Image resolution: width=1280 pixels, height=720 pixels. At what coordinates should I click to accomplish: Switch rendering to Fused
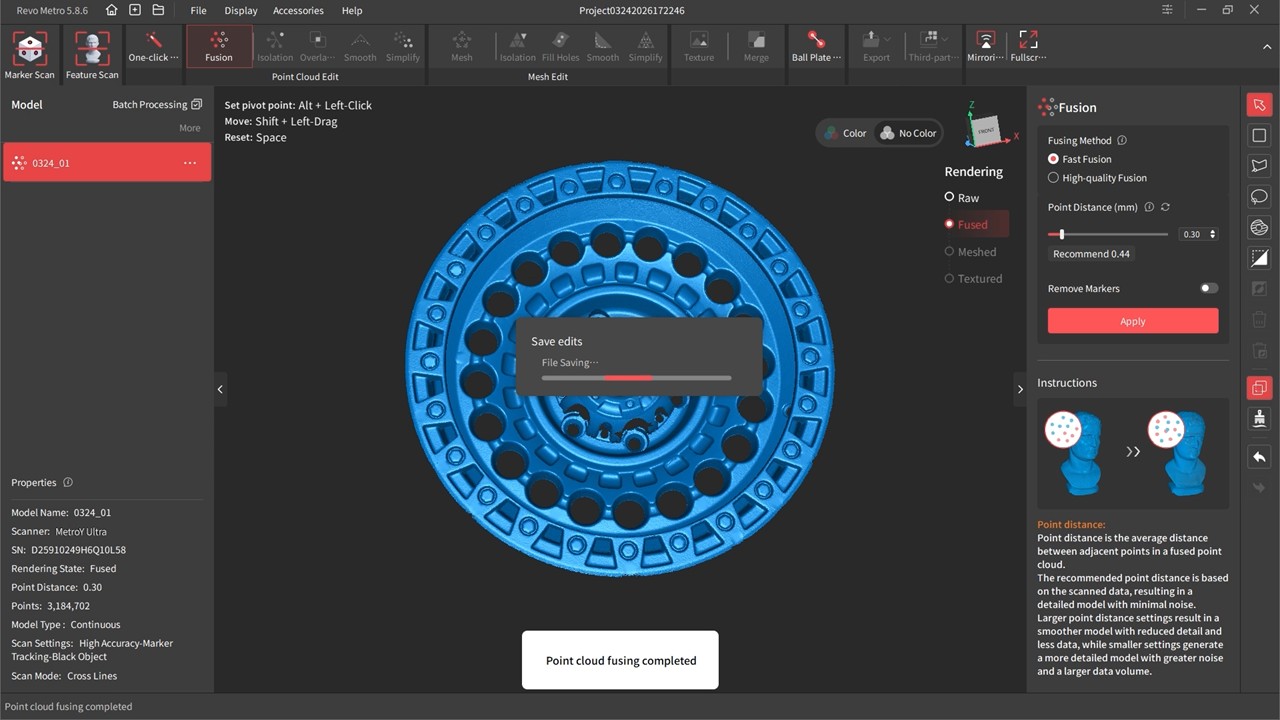tap(967, 225)
